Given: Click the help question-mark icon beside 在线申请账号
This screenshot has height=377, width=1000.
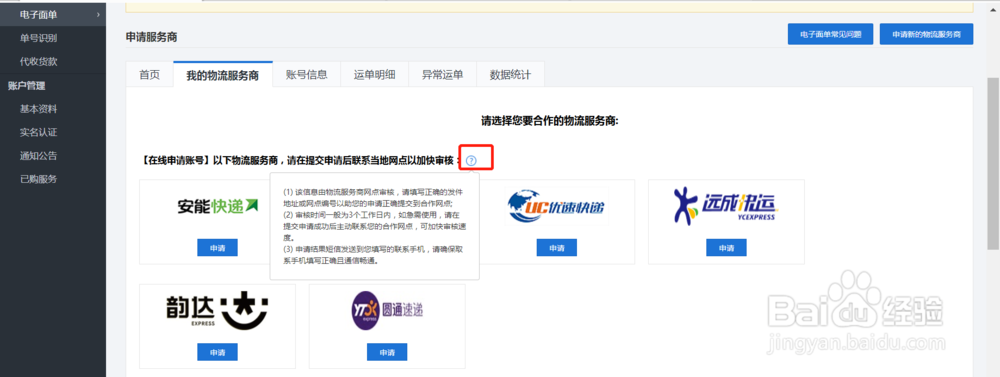Looking at the screenshot, I should [471, 161].
